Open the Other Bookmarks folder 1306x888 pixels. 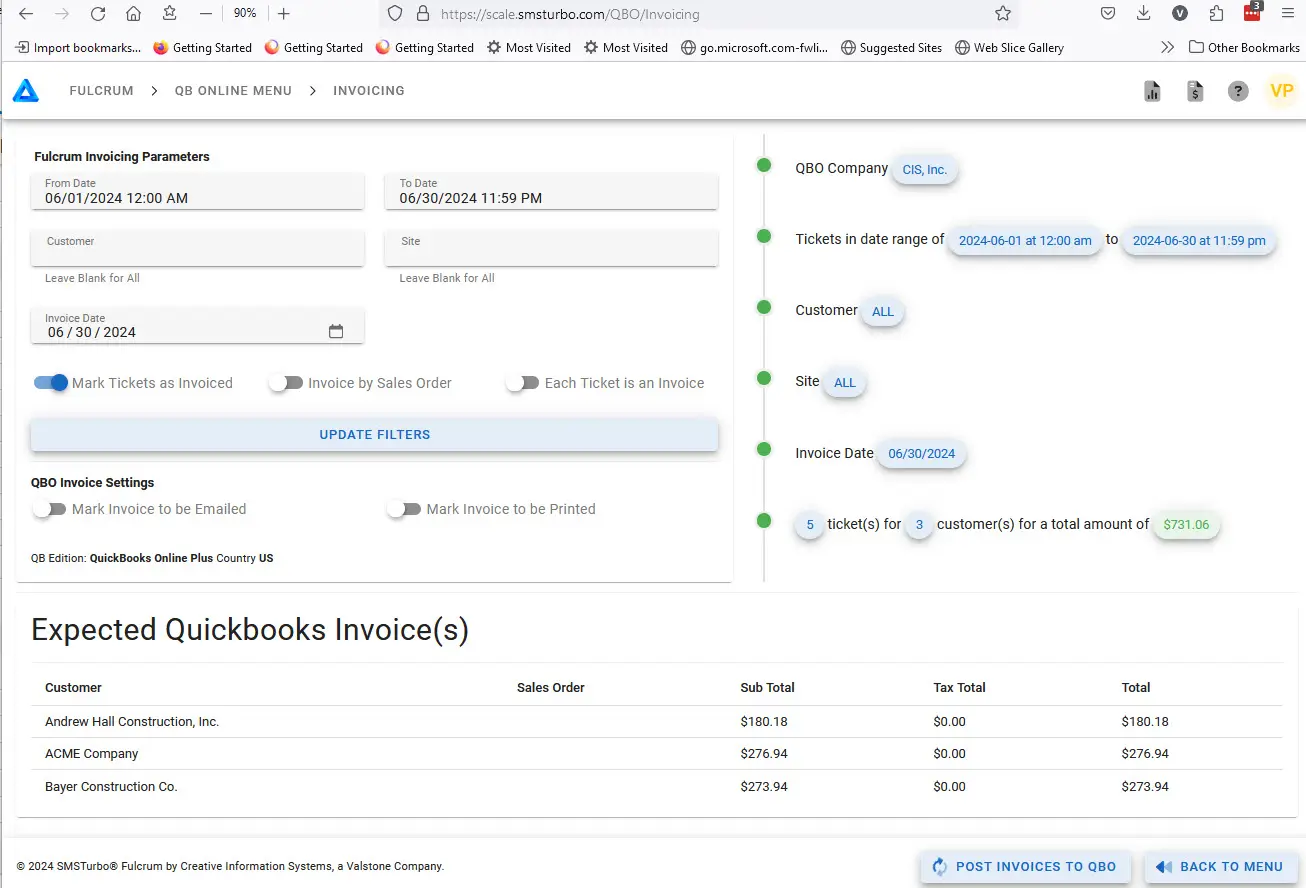click(x=1244, y=47)
